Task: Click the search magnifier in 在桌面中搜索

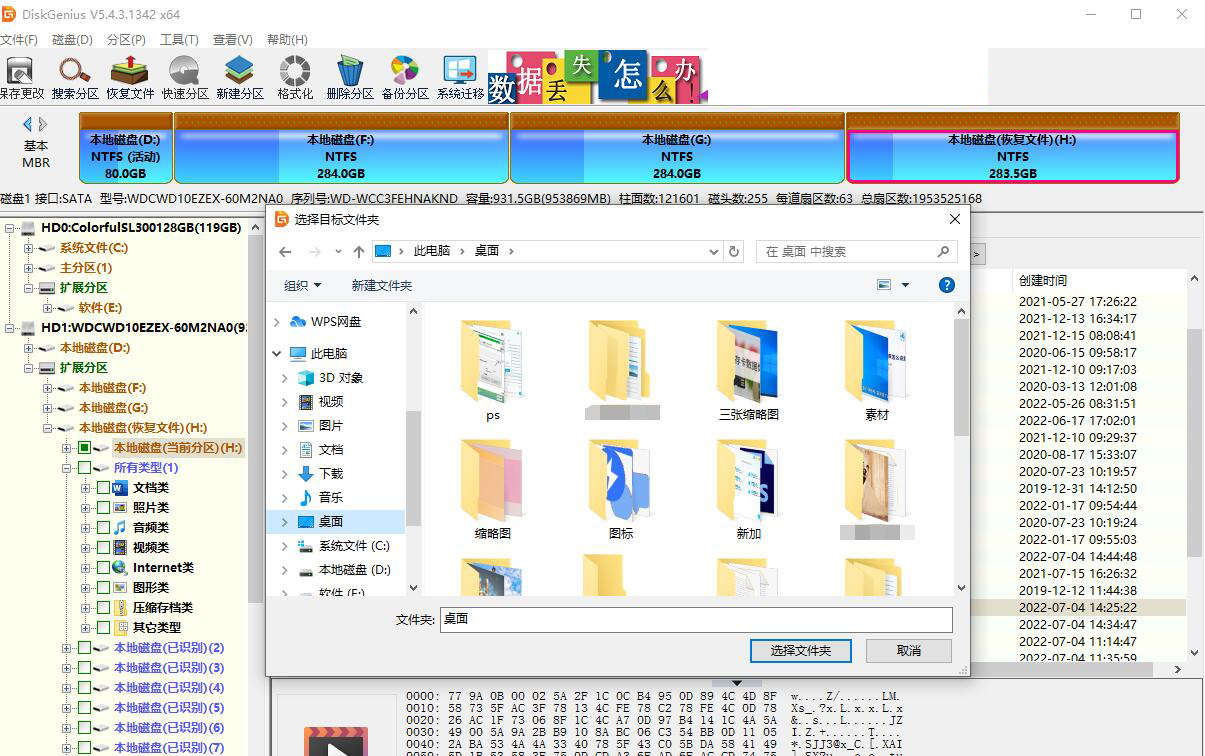Action: [942, 251]
